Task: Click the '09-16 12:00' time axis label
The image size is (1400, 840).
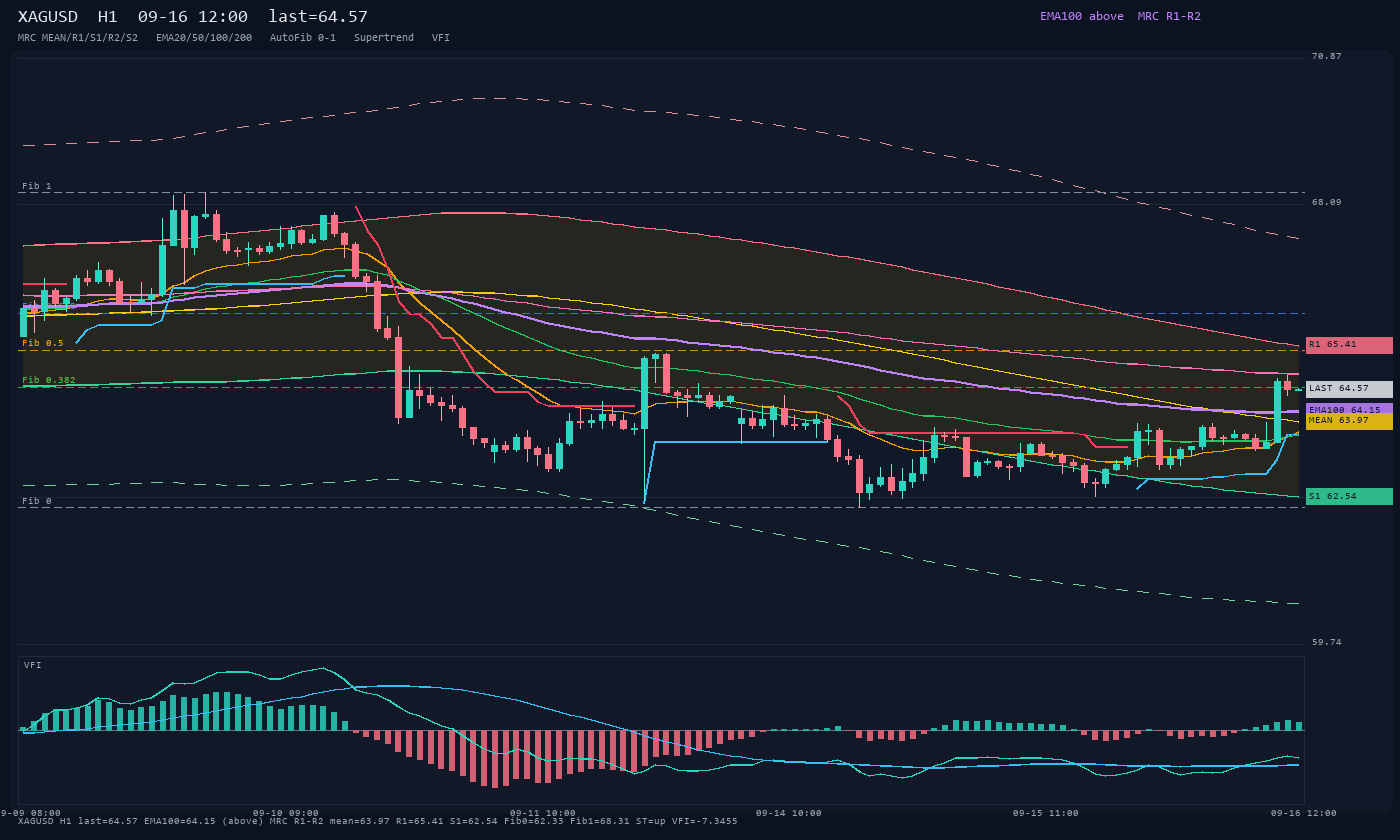Action: tap(1304, 813)
